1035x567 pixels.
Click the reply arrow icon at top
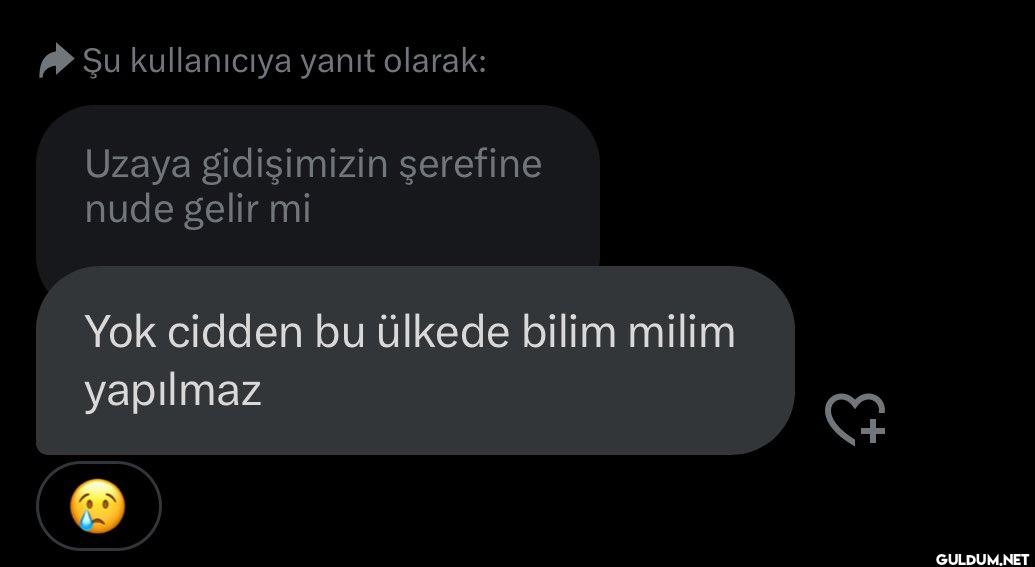pos(56,61)
